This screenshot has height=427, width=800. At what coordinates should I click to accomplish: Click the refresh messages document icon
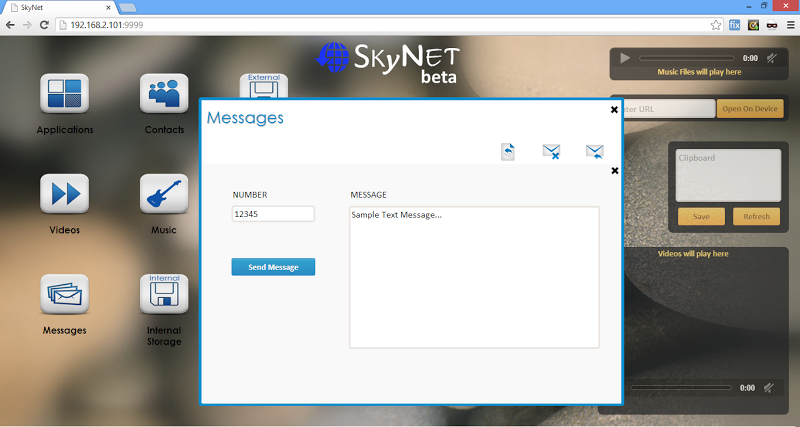pos(508,152)
